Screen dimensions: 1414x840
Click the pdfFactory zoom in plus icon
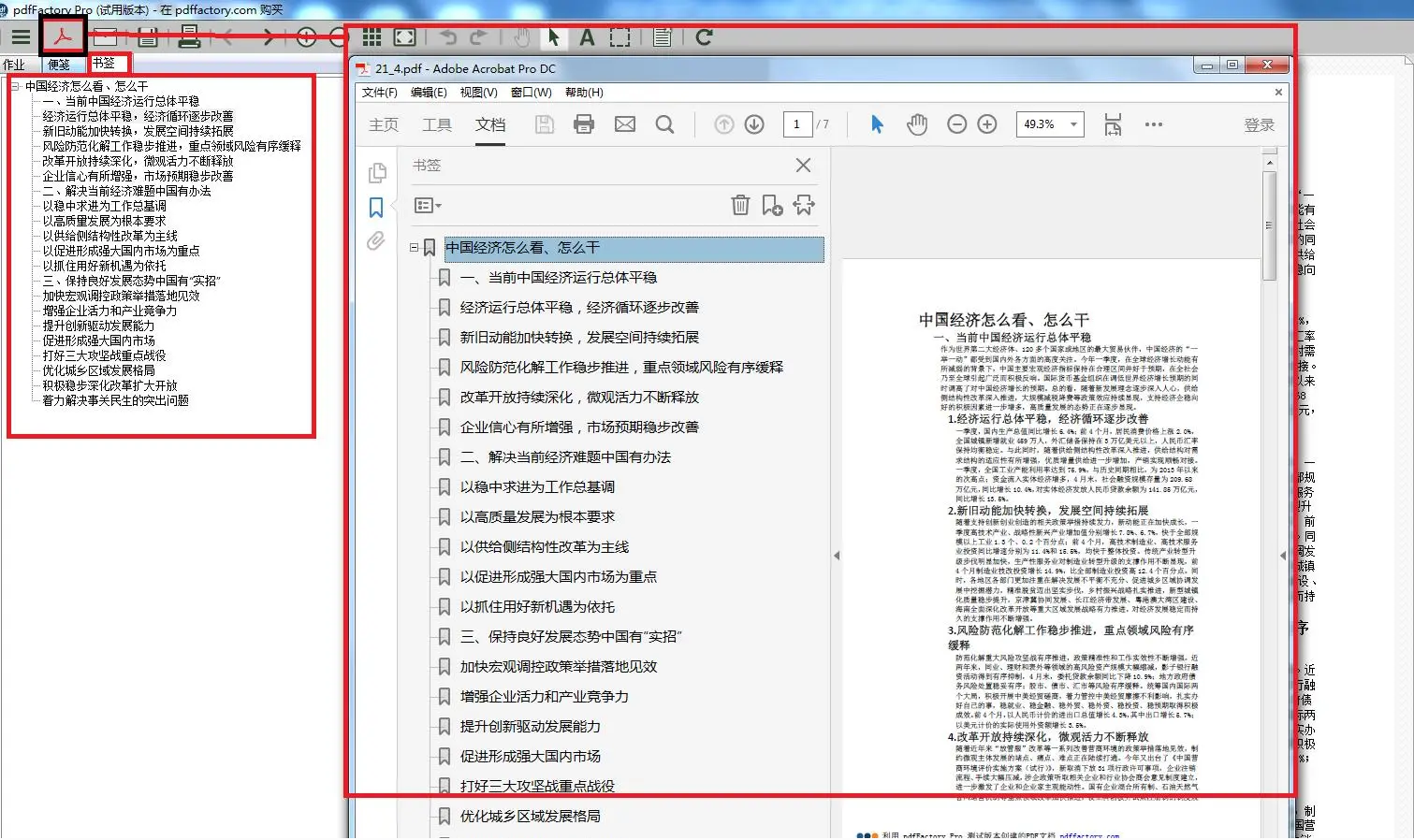(x=307, y=37)
